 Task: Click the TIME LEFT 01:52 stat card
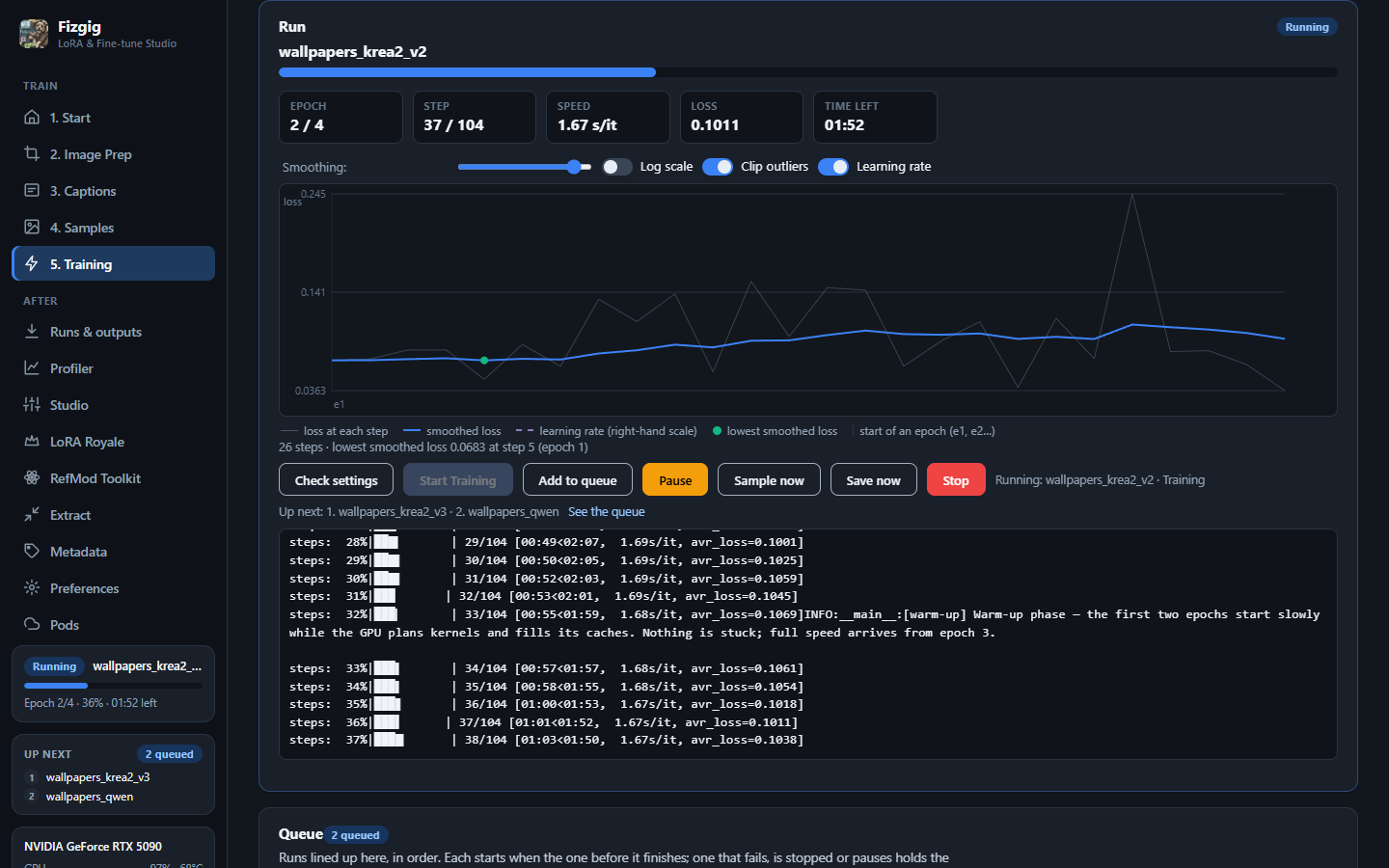[875, 117]
